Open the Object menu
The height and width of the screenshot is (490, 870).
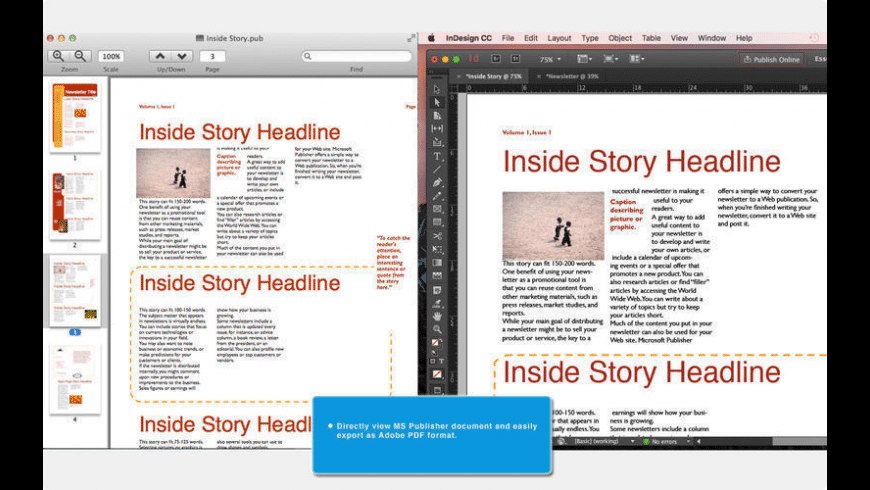point(620,38)
